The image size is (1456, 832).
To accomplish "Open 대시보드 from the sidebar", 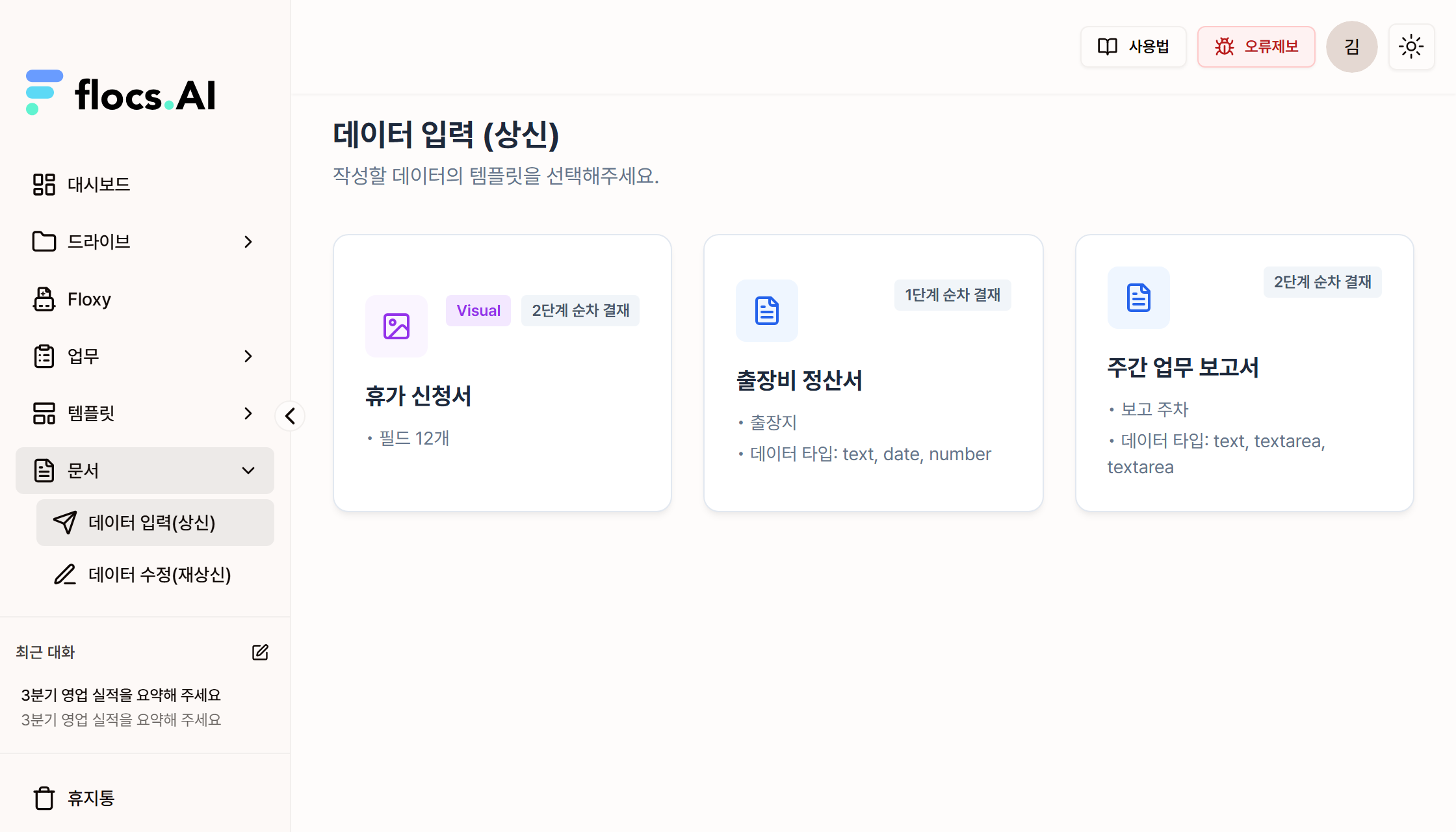I will tap(145, 185).
